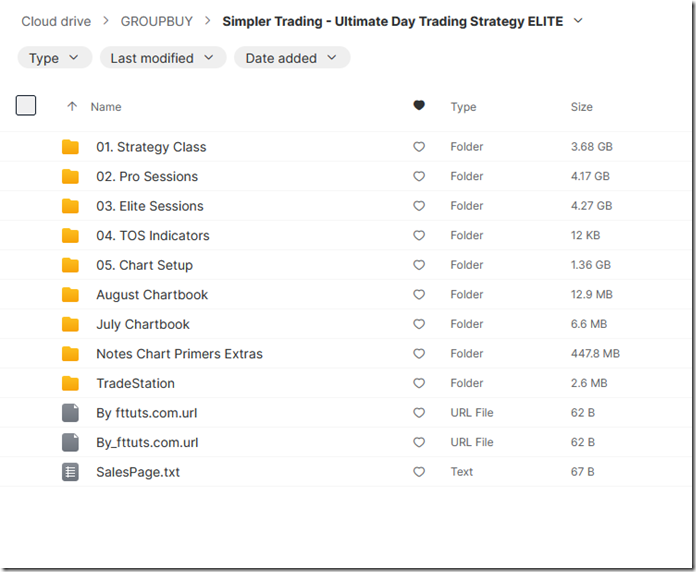Click the August Chartbook folder icon
696x572 pixels.
(x=70, y=295)
